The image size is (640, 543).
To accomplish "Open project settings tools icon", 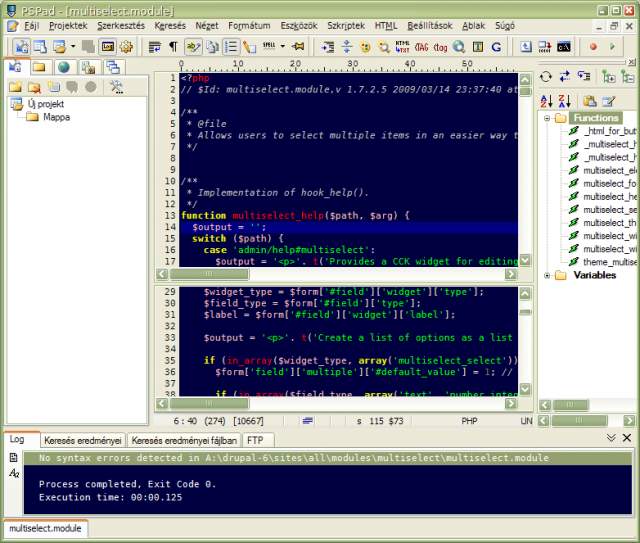I will click(116, 87).
